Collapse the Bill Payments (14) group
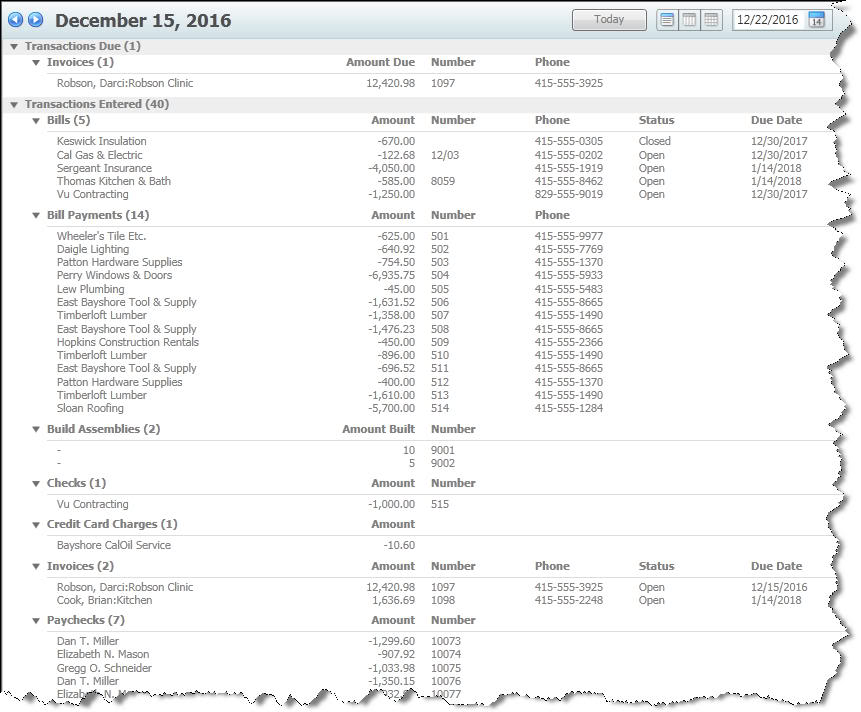This screenshot has width=861, height=712. [36, 215]
